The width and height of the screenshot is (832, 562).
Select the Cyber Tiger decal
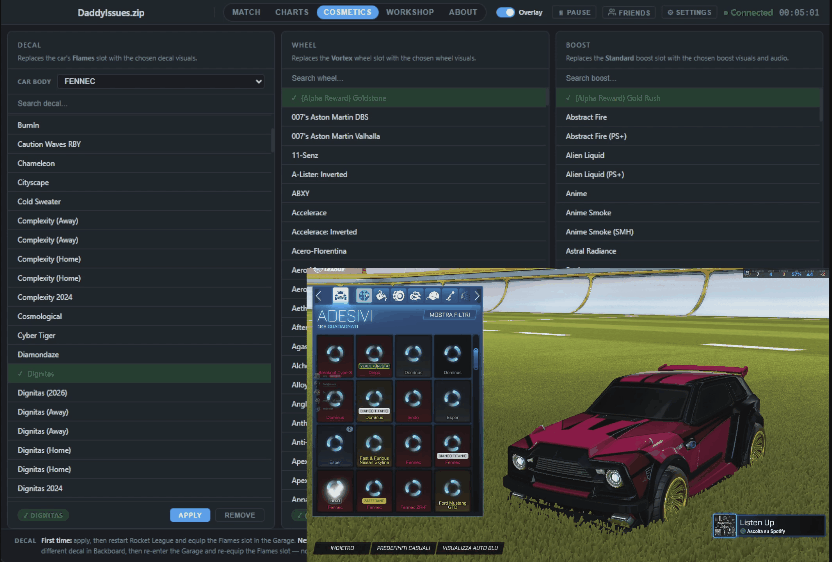[140, 335]
